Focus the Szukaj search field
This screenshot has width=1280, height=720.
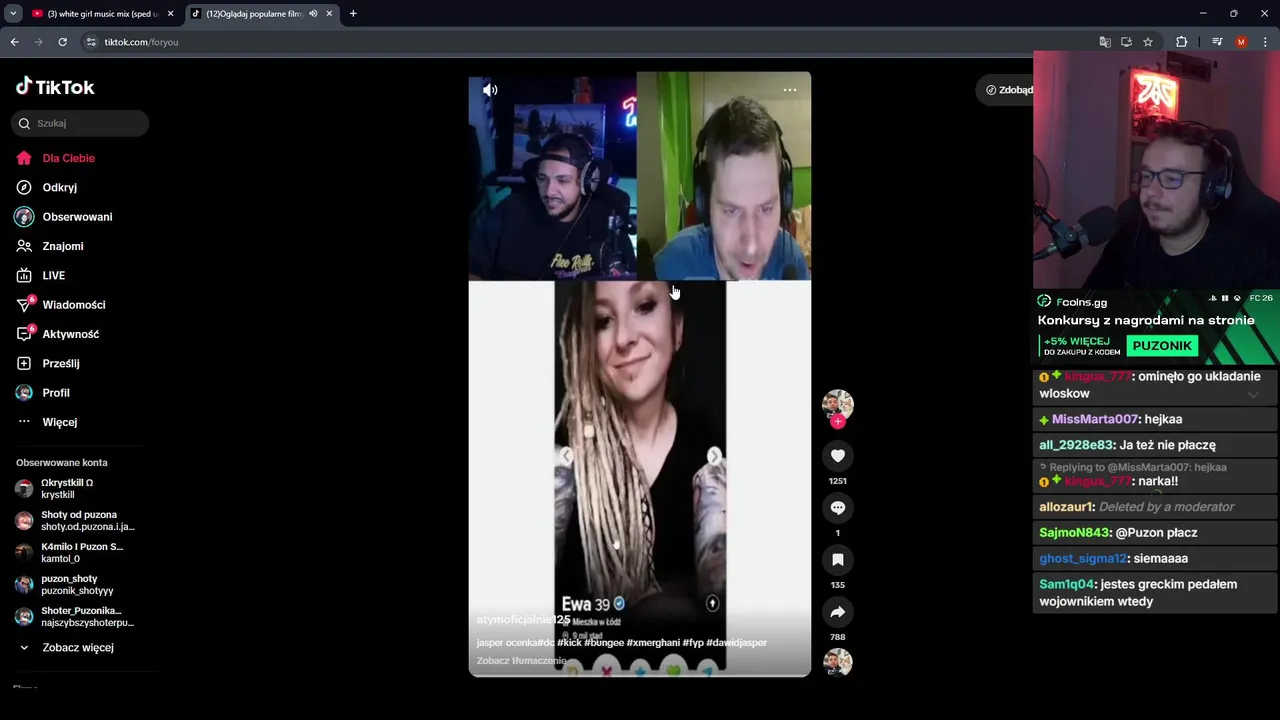pos(80,123)
